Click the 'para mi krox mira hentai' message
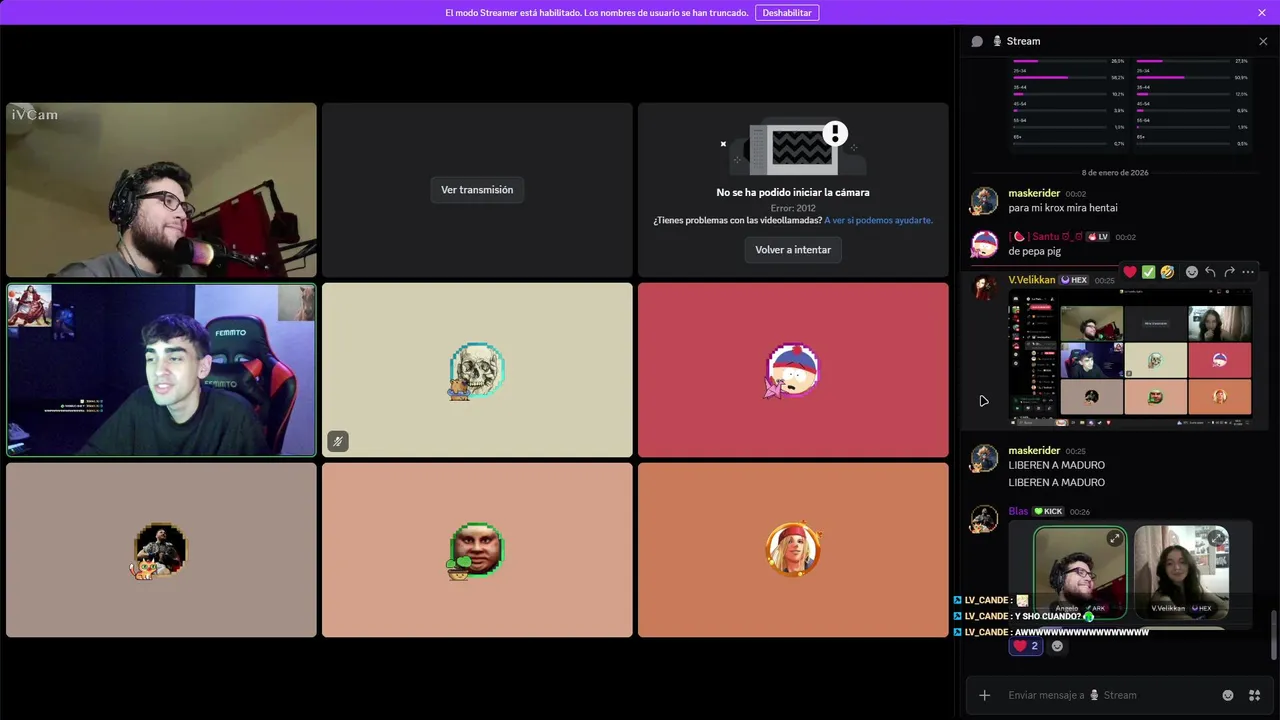 (x=1063, y=208)
